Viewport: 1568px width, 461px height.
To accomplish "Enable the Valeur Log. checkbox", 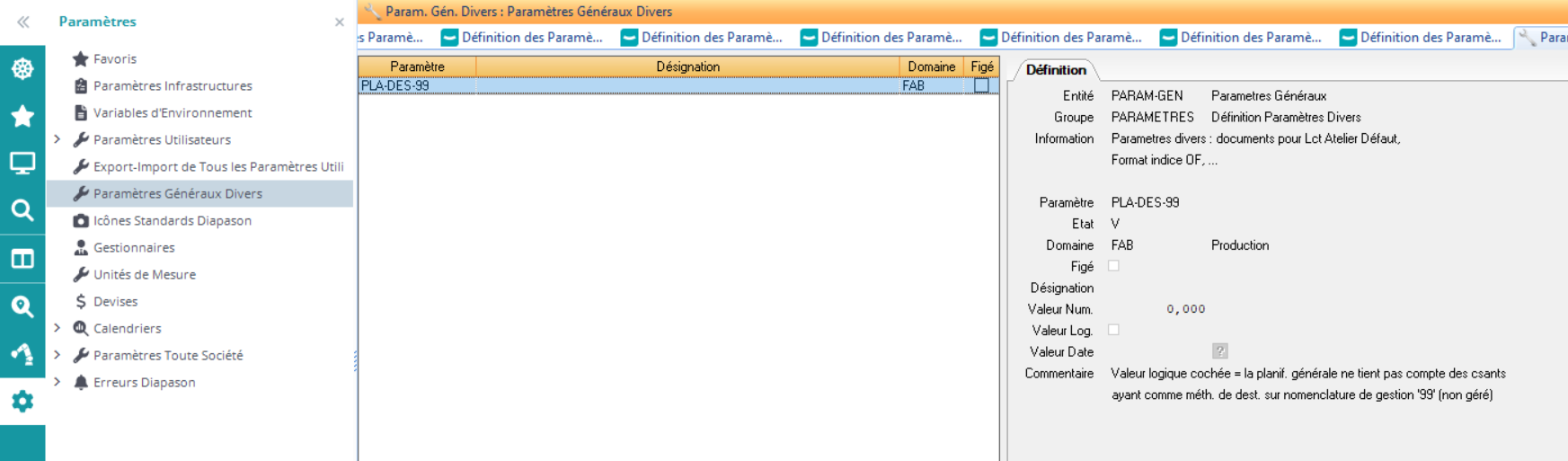I will pos(1113,330).
